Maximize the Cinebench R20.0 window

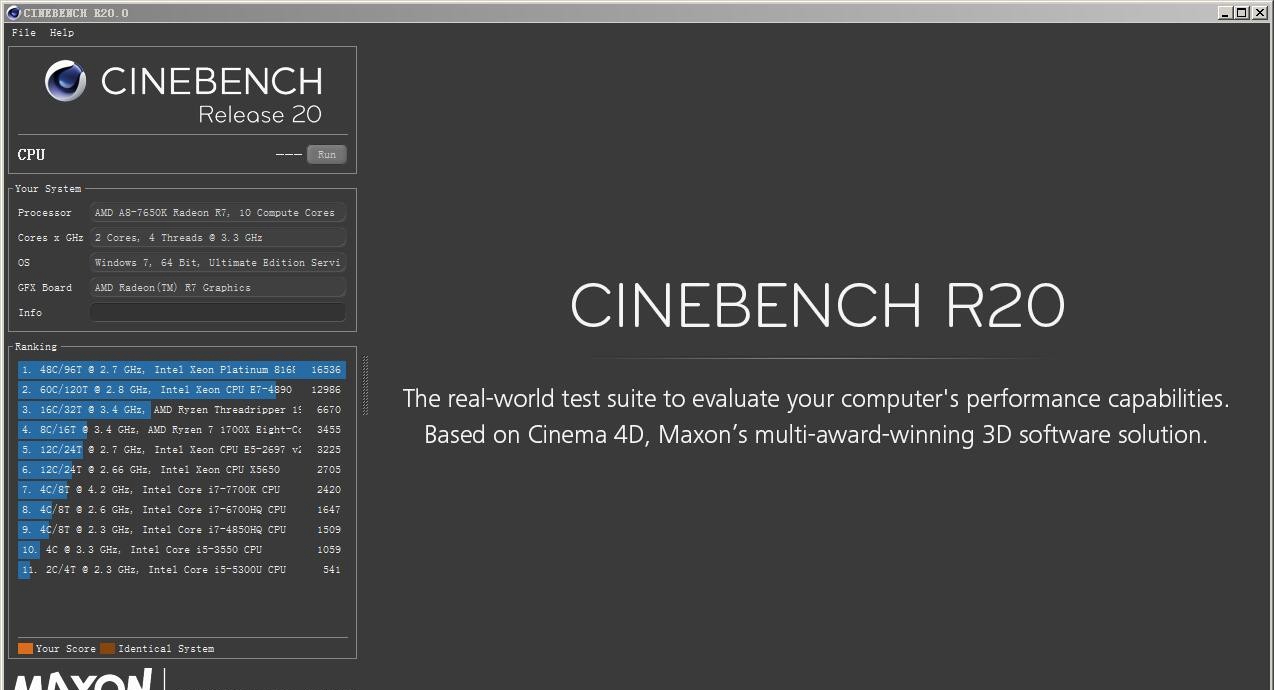coord(1241,13)
